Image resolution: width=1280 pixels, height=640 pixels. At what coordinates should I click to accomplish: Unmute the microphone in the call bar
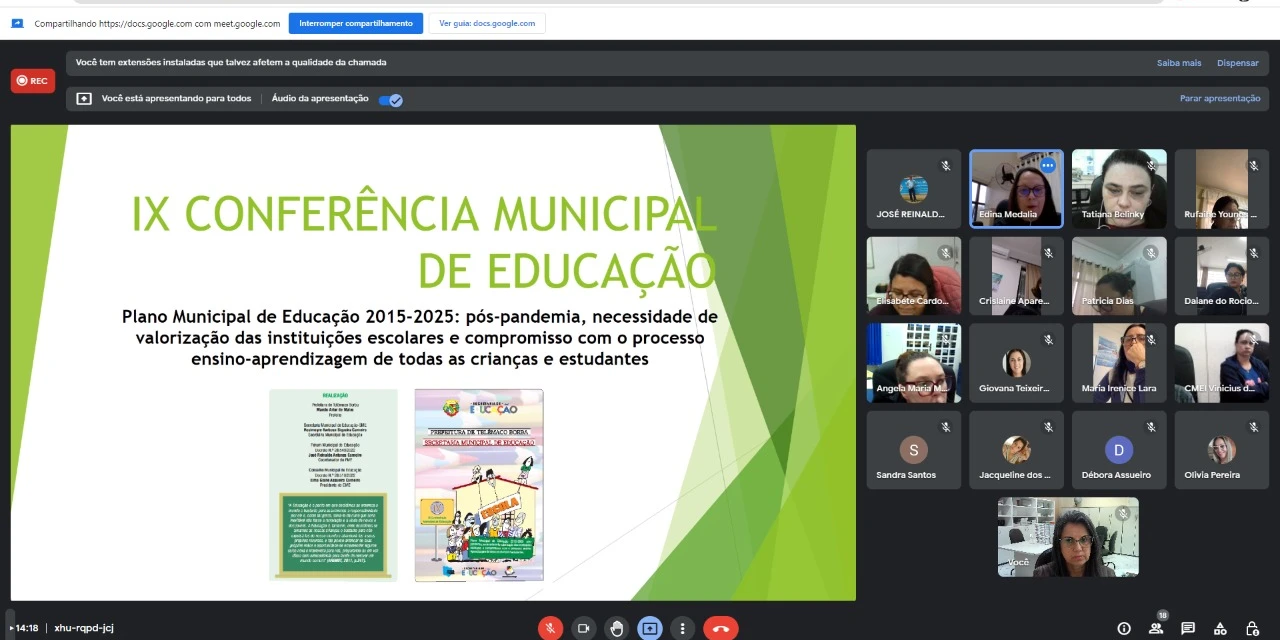pyautogui.click(x=550, y=628)
